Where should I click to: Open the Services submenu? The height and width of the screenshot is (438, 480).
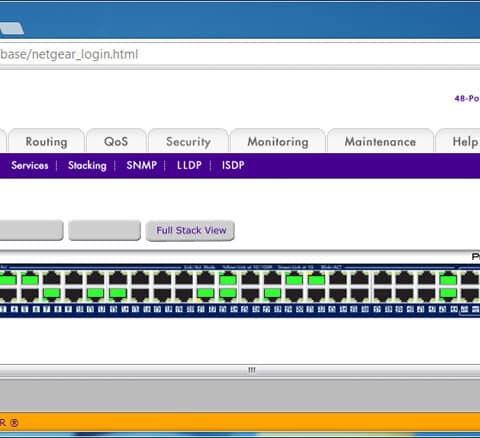(30, 165)
